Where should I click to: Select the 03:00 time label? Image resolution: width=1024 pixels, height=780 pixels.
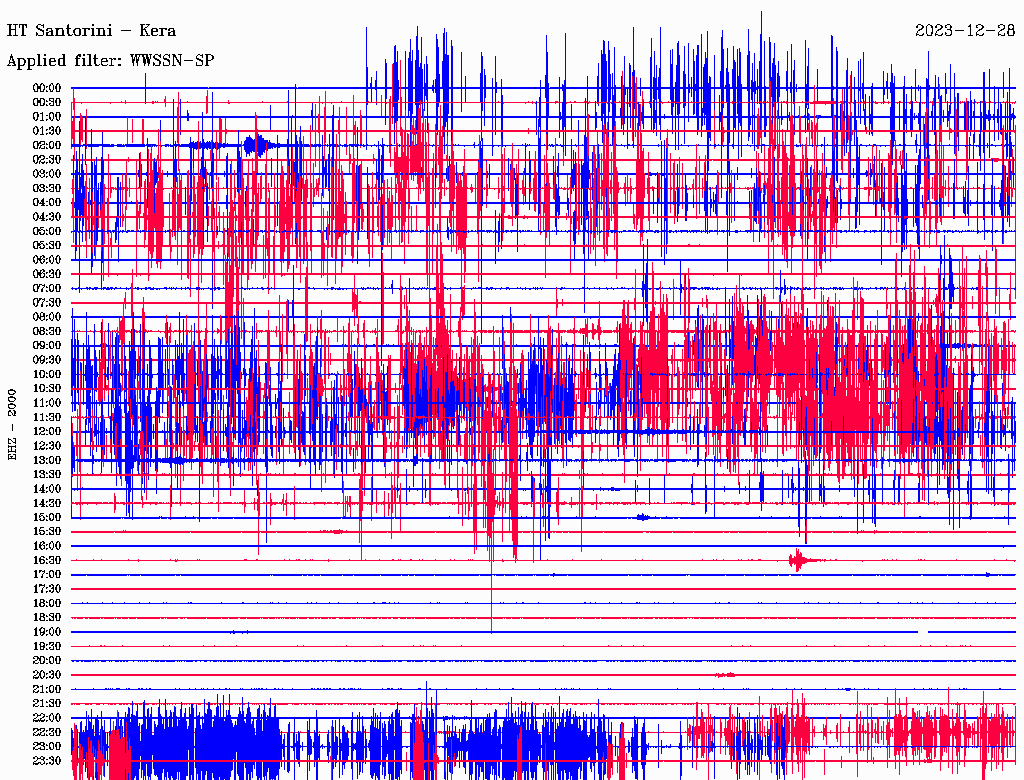tap(47, 174)
